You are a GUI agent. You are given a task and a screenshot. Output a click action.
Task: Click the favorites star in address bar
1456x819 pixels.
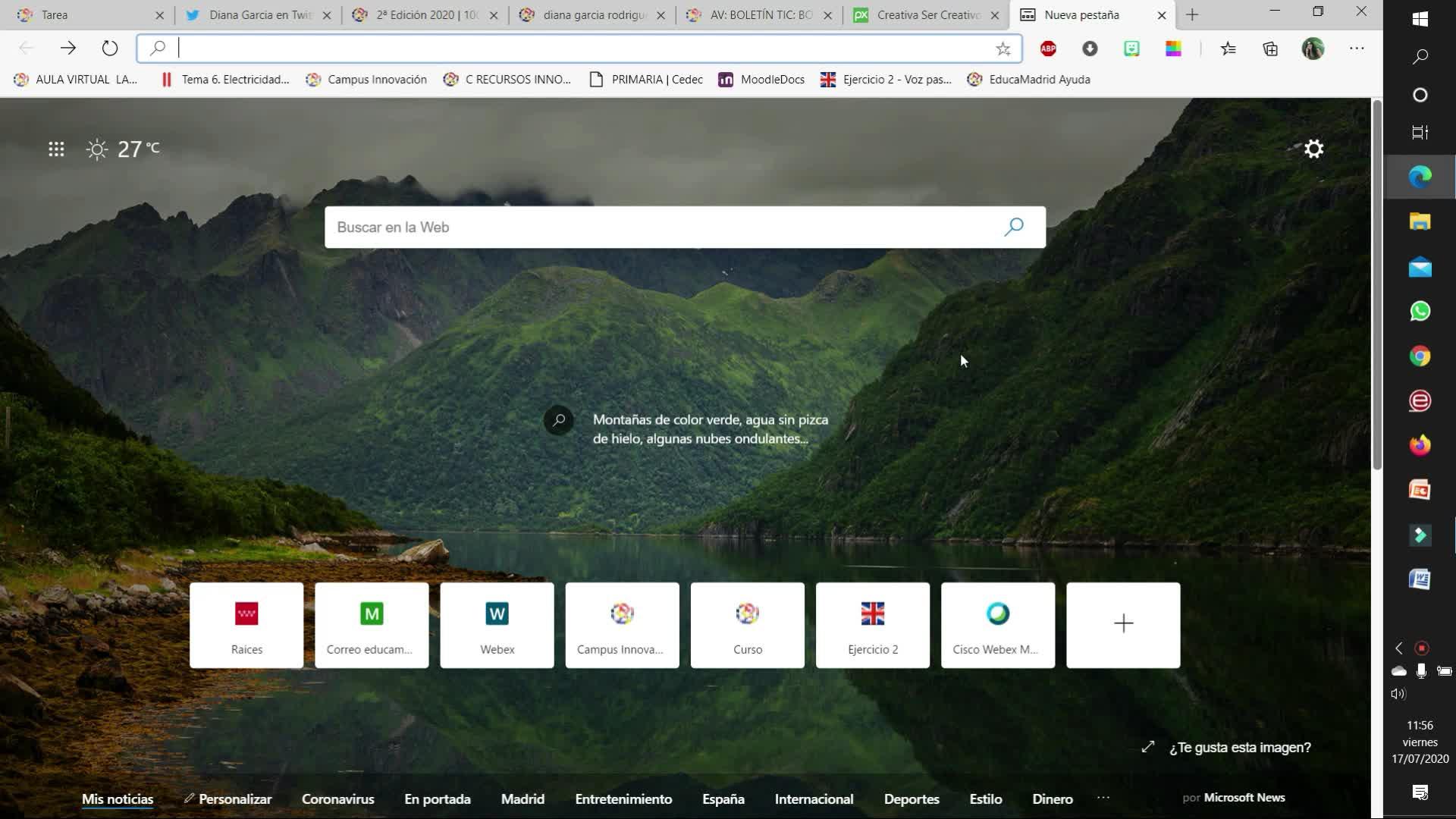(x=1003, y=49)
